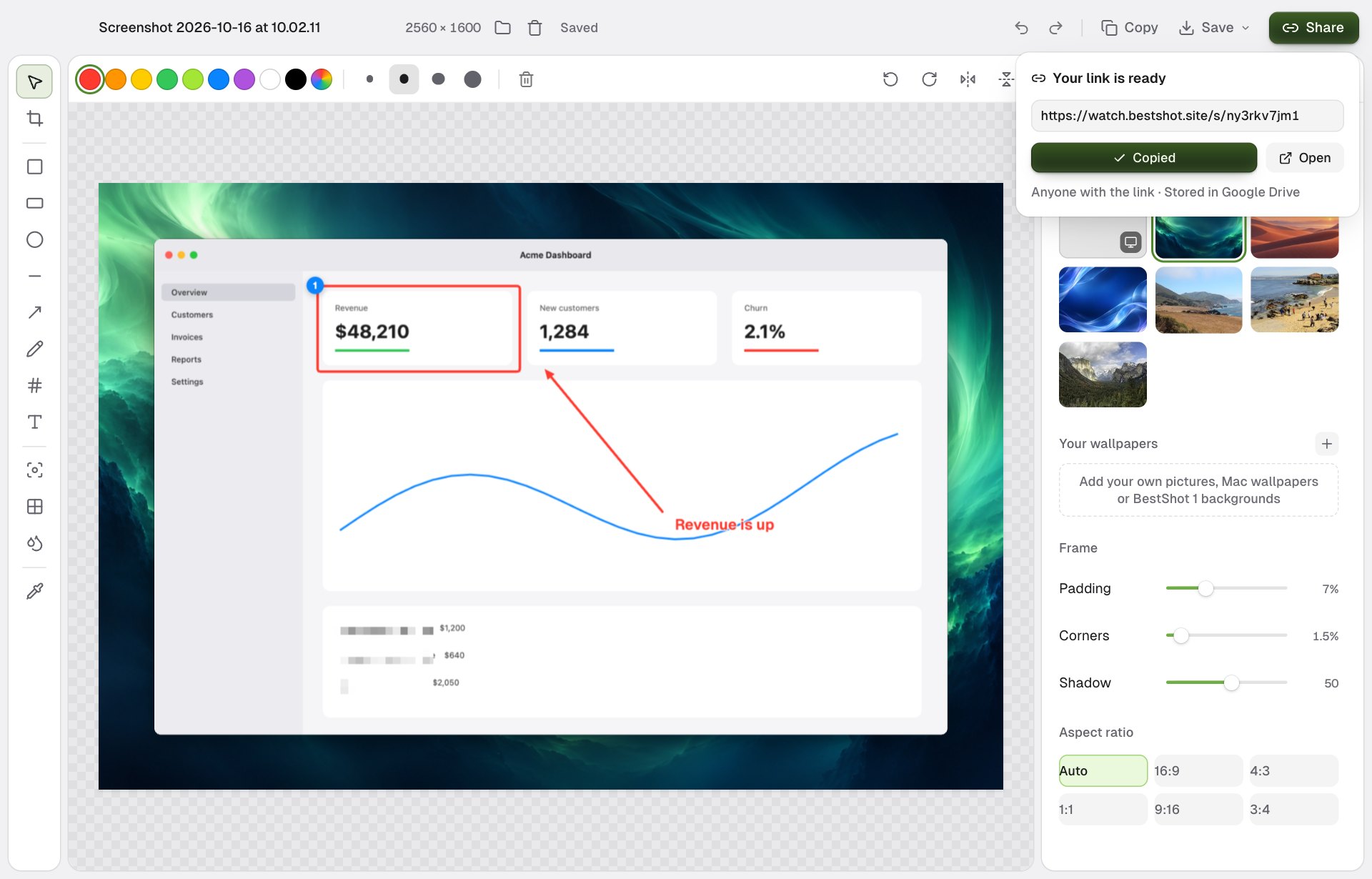This screenshot has width=1372, height=879.
Task: Select the Yosemite valley wallpaper thumbnail
Action: (1103, 374)
